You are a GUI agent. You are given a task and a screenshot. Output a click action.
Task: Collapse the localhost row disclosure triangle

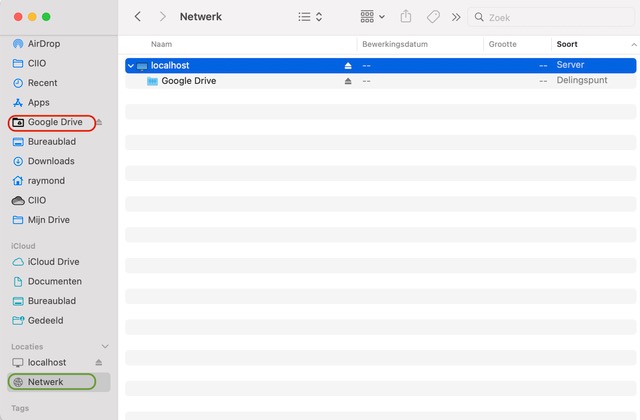131,65
